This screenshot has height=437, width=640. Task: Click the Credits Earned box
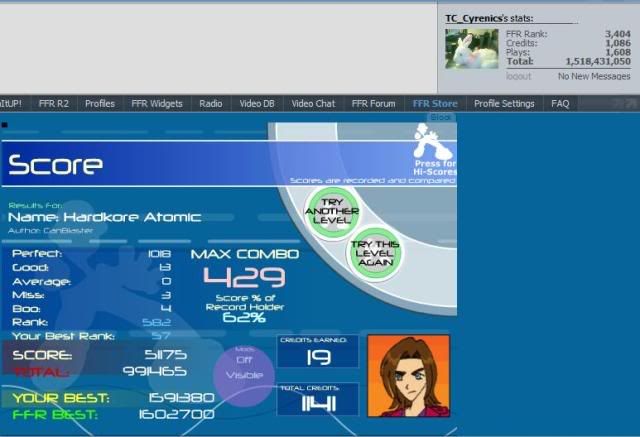click(317, 351)
